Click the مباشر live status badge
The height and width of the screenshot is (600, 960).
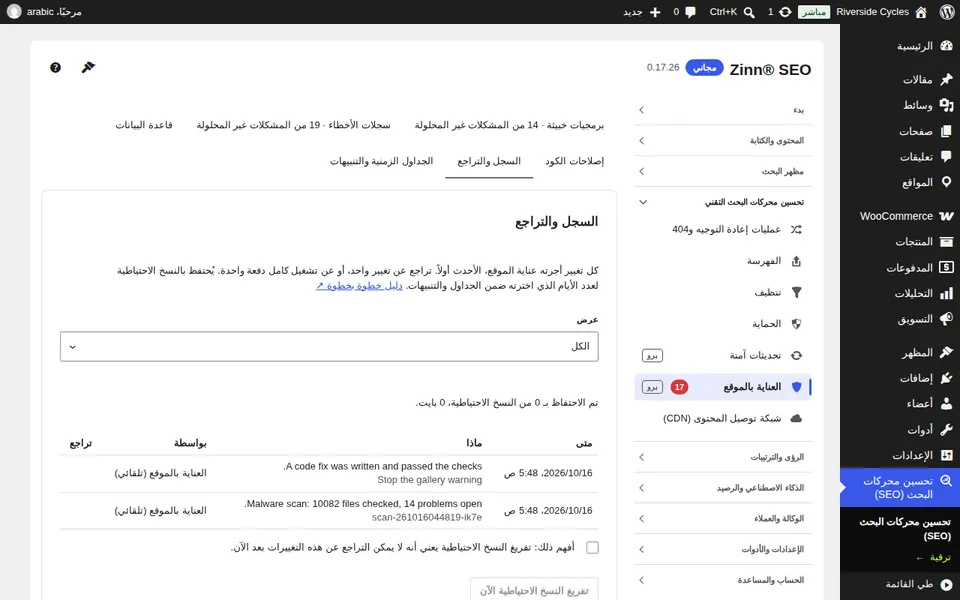pyautogui.click(x=814, y=12)
